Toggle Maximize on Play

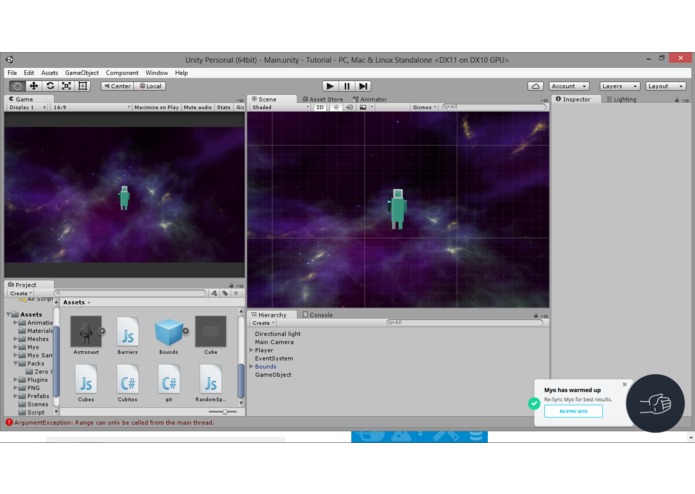pyautogui.click(x=156, y=107)
